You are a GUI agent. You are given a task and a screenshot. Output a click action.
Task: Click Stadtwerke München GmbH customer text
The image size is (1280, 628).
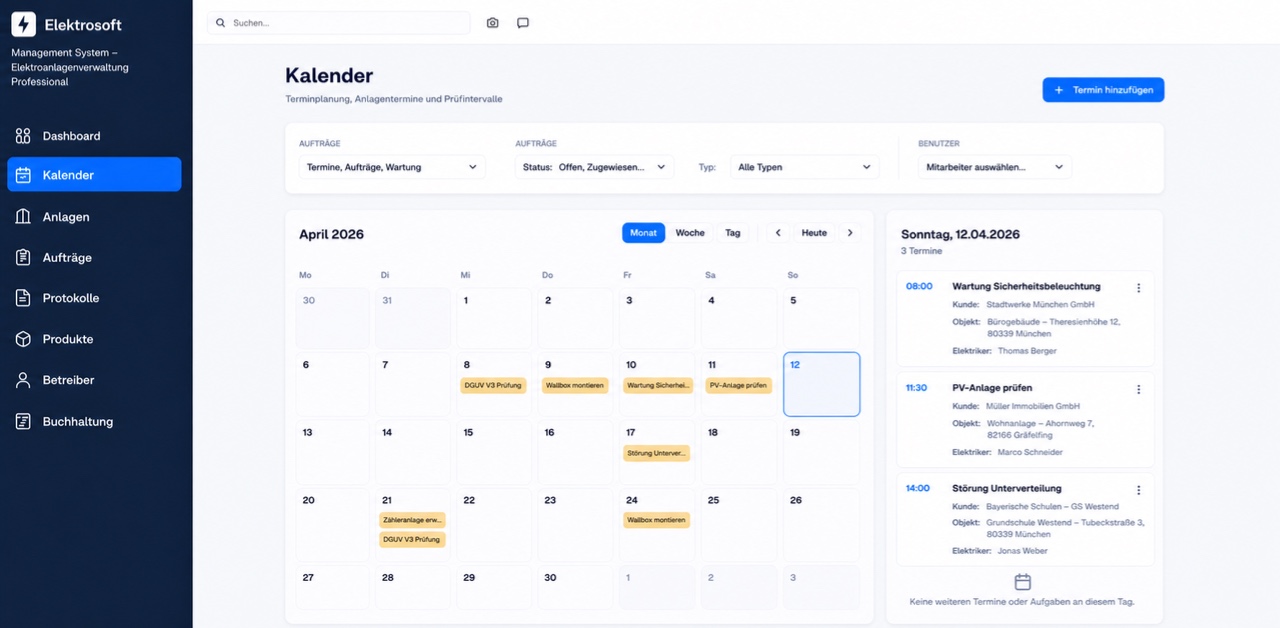point(1040,304)
